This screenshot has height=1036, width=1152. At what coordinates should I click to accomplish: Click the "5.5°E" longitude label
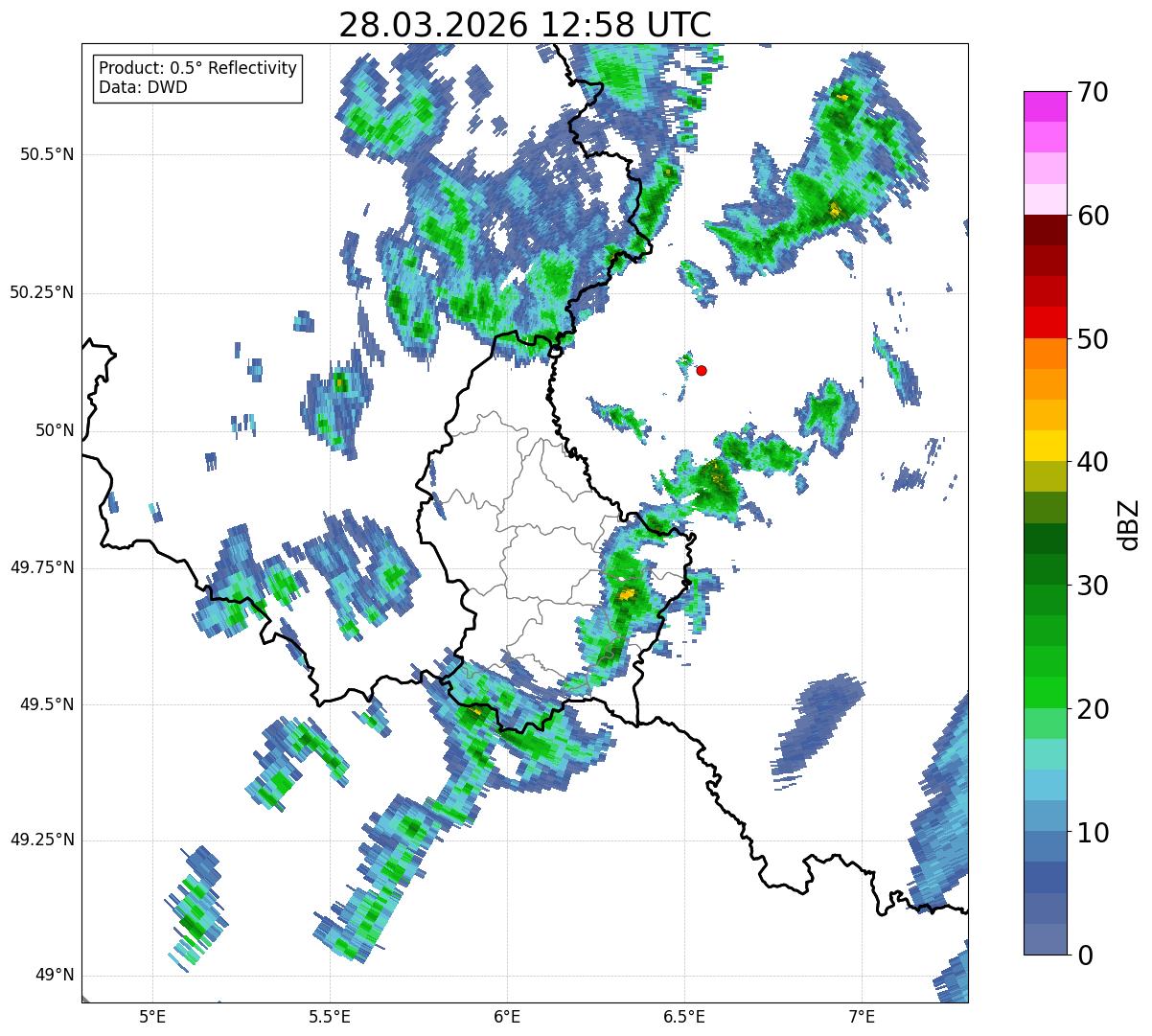click(x=330, y=1016)
